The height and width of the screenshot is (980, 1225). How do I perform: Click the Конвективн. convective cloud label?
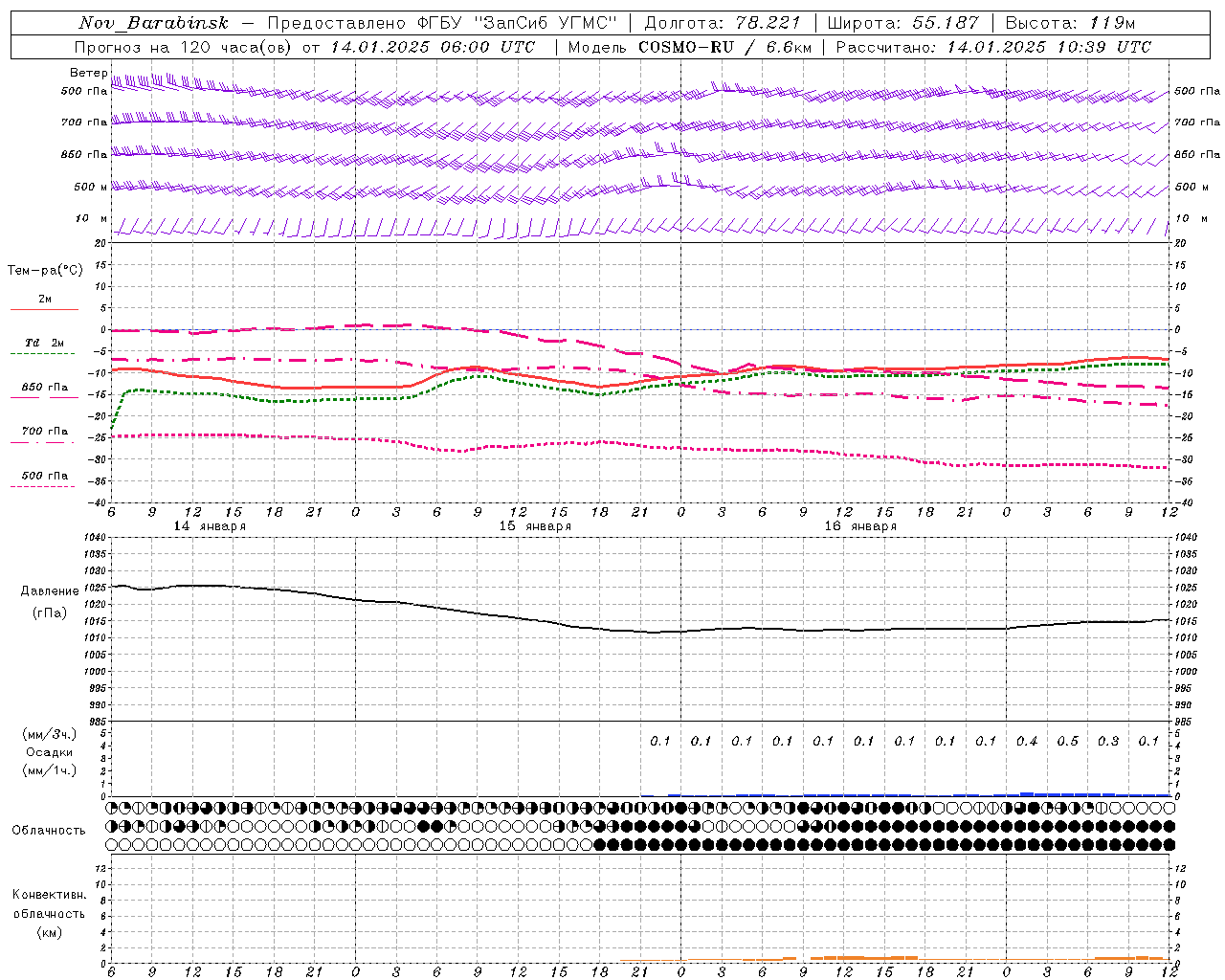coord(49,896)
